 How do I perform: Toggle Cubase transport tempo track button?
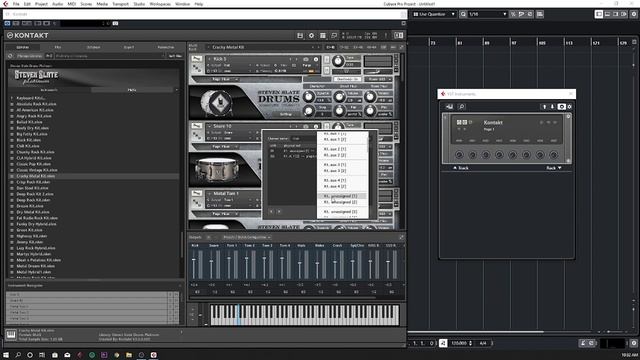click(443, 343)
